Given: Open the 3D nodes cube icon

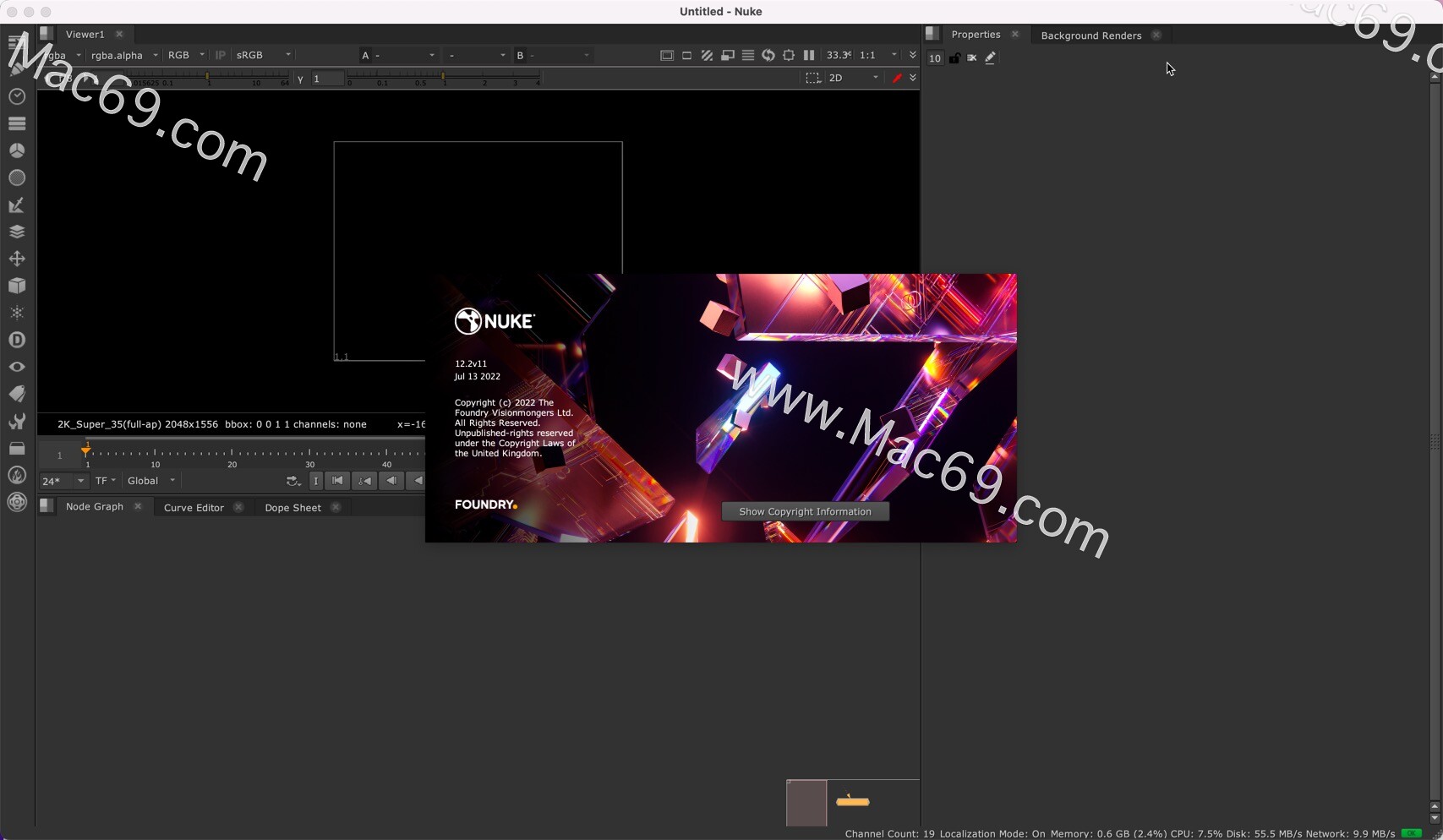Looking at the screenshot, I should pyautogui.click(x=17, y=286).
